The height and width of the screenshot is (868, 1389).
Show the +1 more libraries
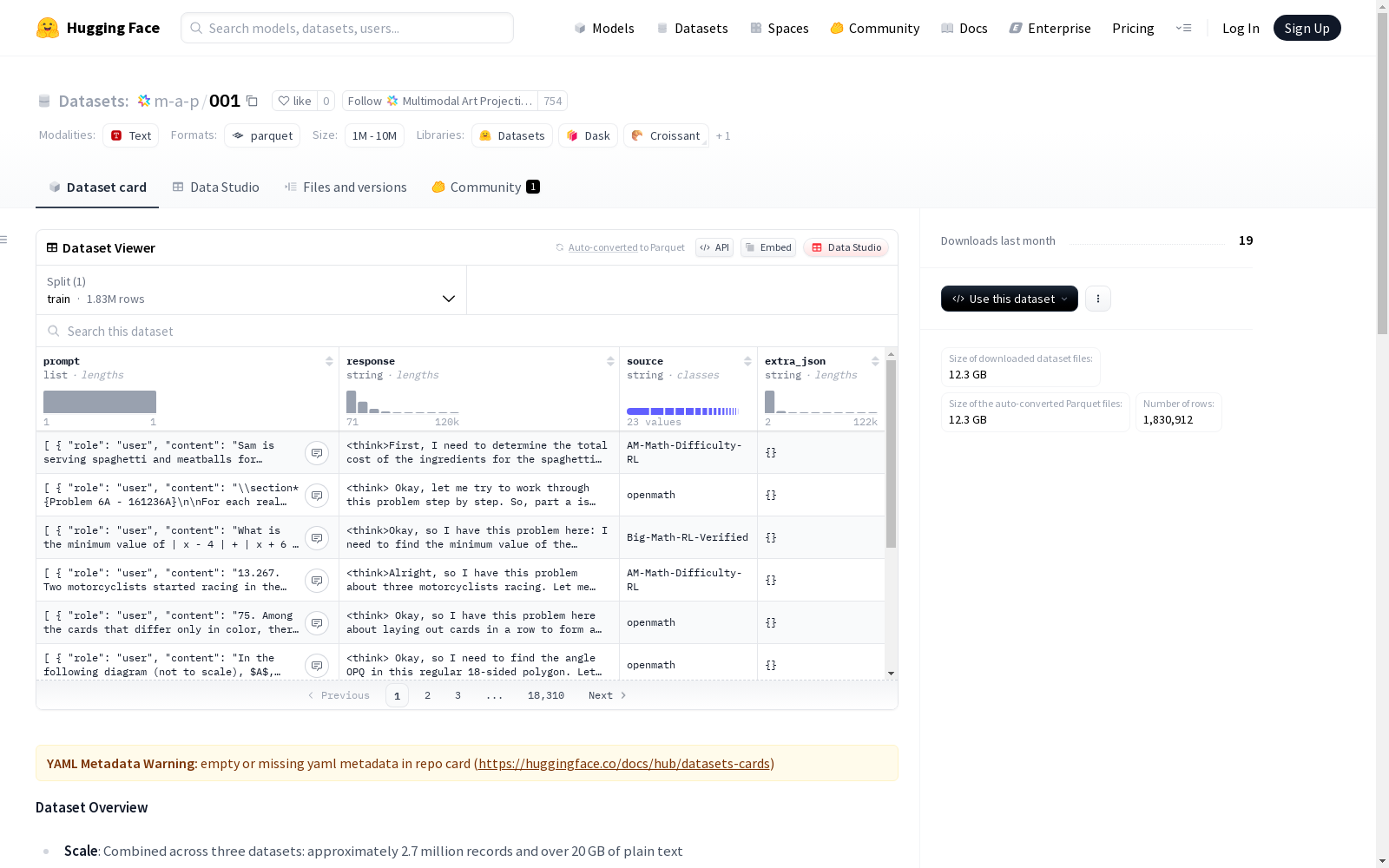(723, 135)
